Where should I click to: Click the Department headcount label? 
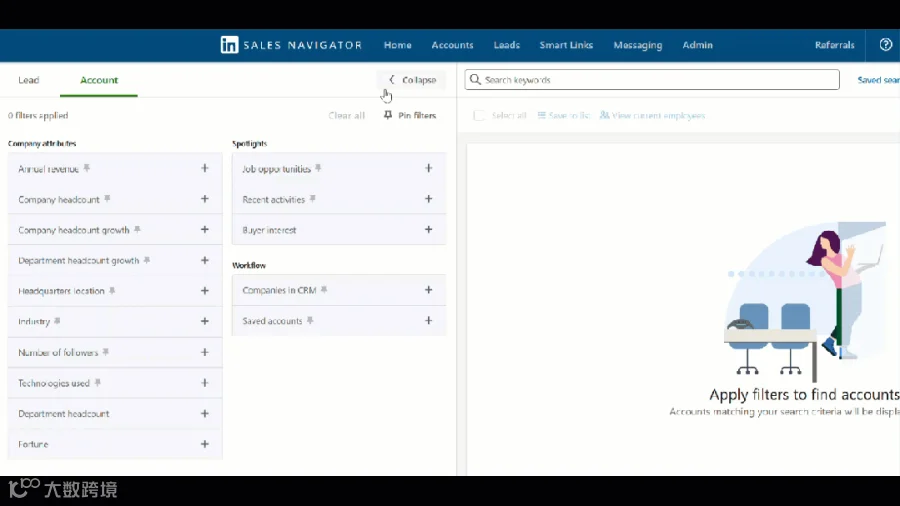pyautogui.click(x=64, y=414)
